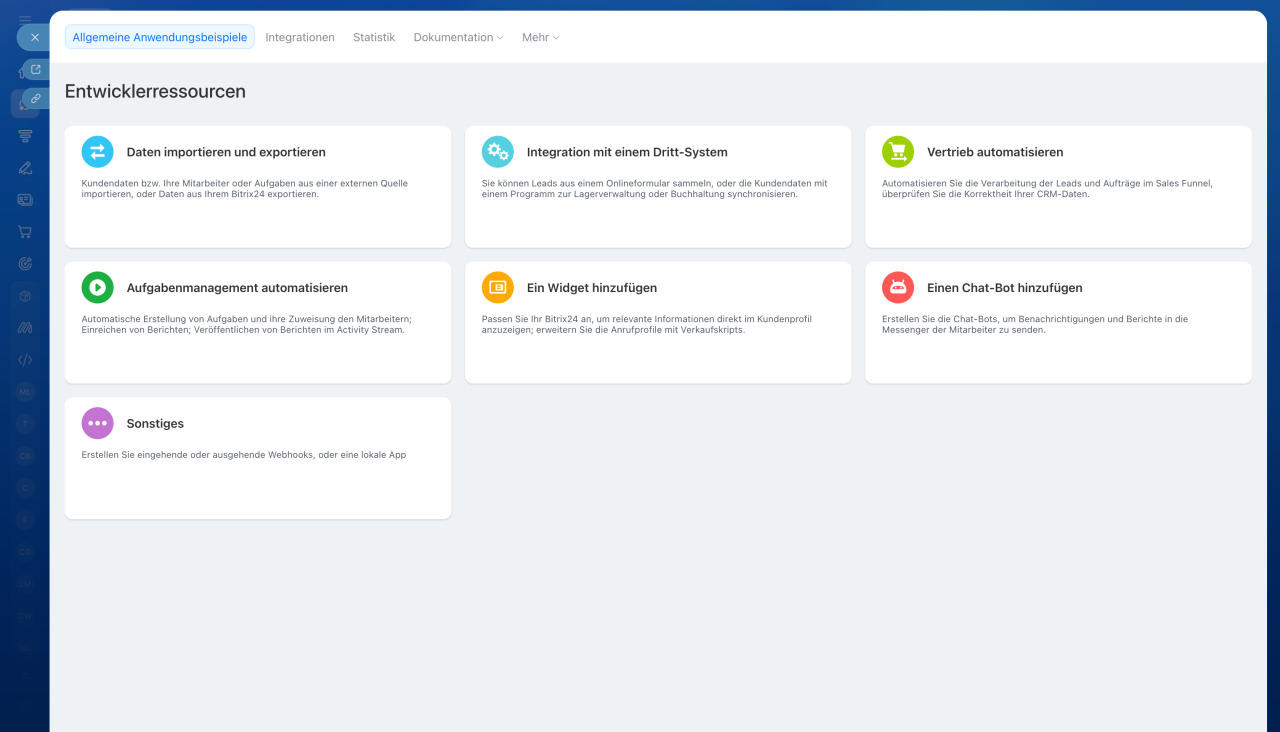This screenshot has width=1280, height=732.
Task: Click the orange widget icon
Action: (497, 288)
